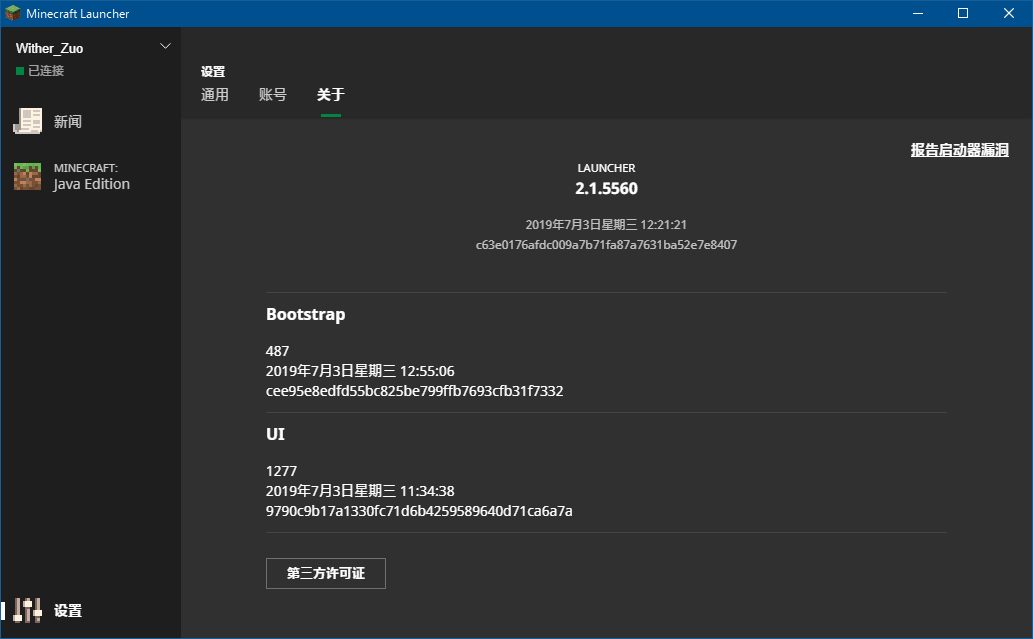Open the 新闻 newspaper icon in sidebar
This screenshot has height=639, width=1033.
27,120
